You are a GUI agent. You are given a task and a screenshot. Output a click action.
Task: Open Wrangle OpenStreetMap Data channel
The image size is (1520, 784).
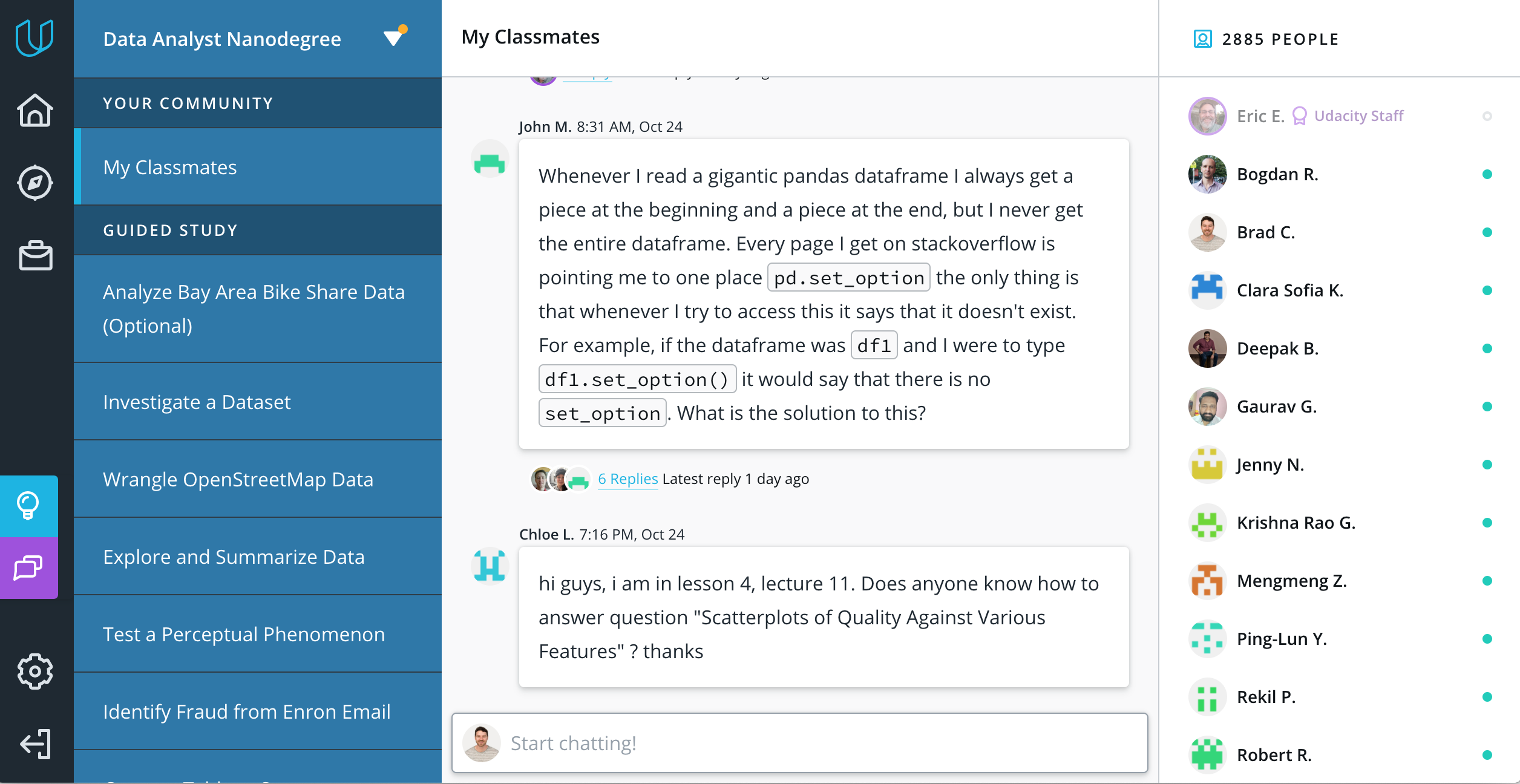[x=238, y=479]
